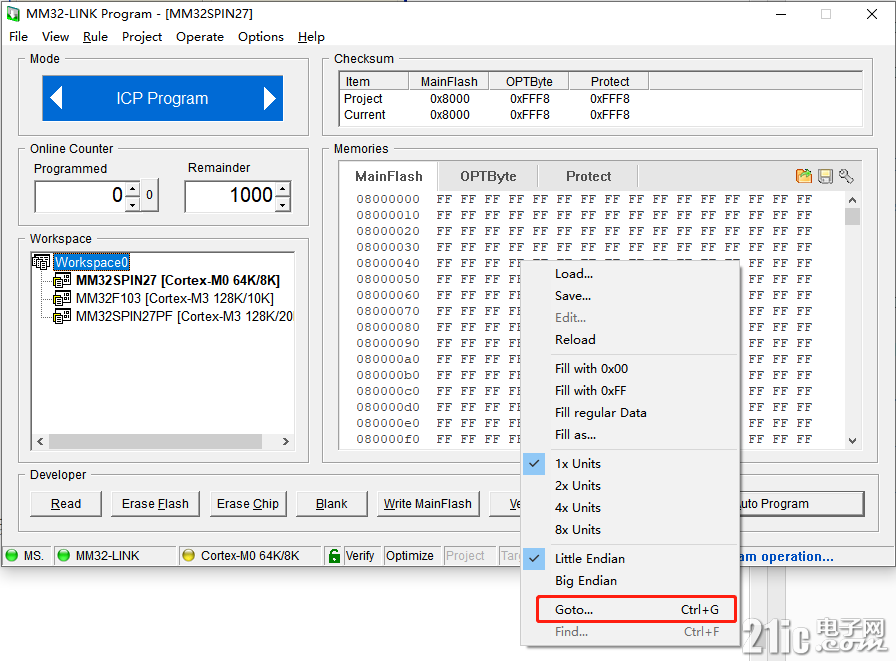Screen dimensions: 896x661
Task: Click the tools icon next to the Memories tabs
Action: (846, 176)
